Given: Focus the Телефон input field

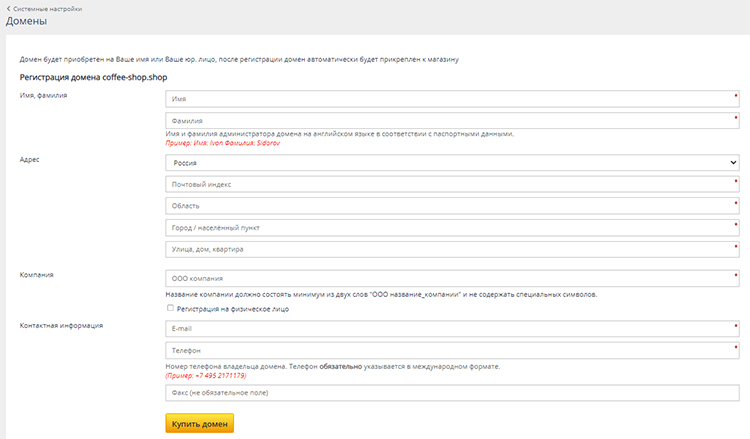Looking at the screenshot, I should pos(451,350).
